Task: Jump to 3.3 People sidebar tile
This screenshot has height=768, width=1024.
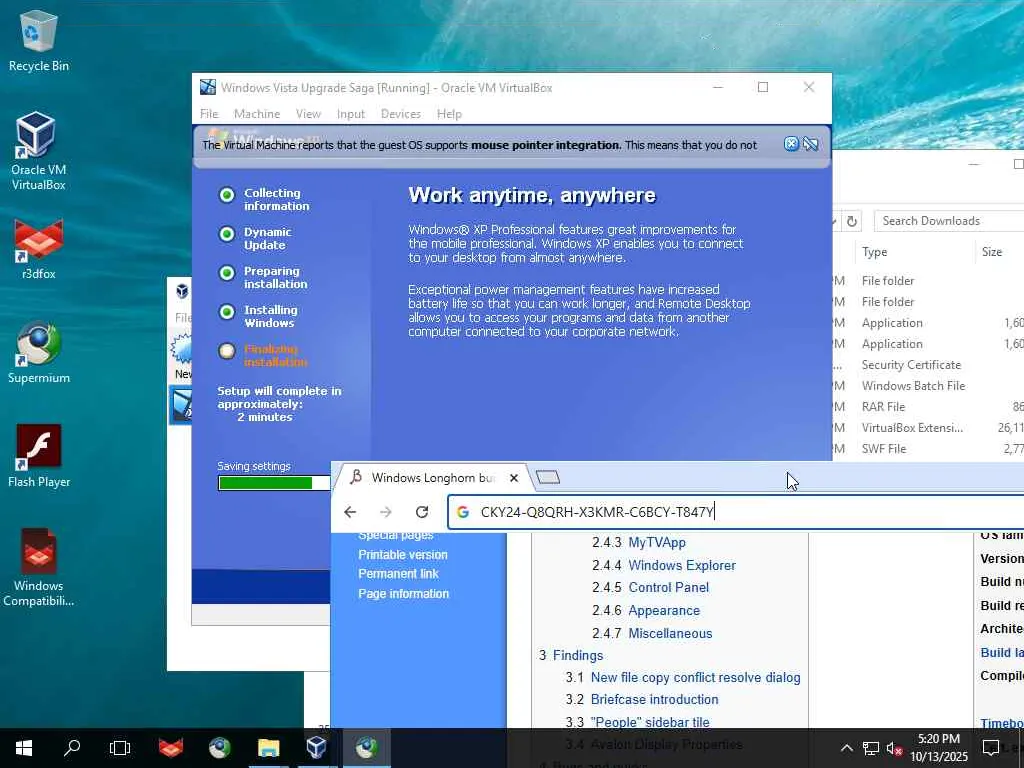Action: (650, 722)
